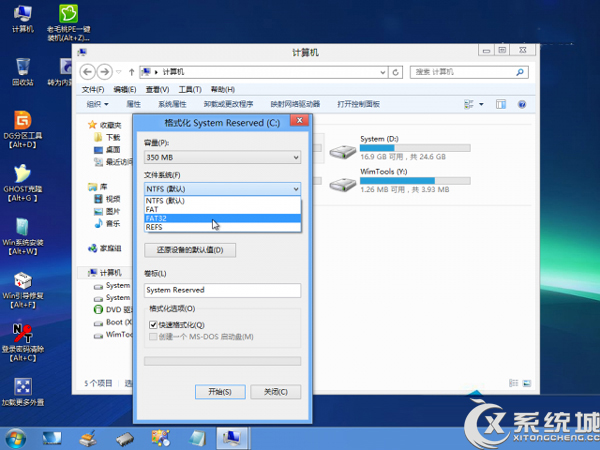This screenshot has width=600, height=450.
Task: Click the search magnifier icon
Action: [520, 72]
